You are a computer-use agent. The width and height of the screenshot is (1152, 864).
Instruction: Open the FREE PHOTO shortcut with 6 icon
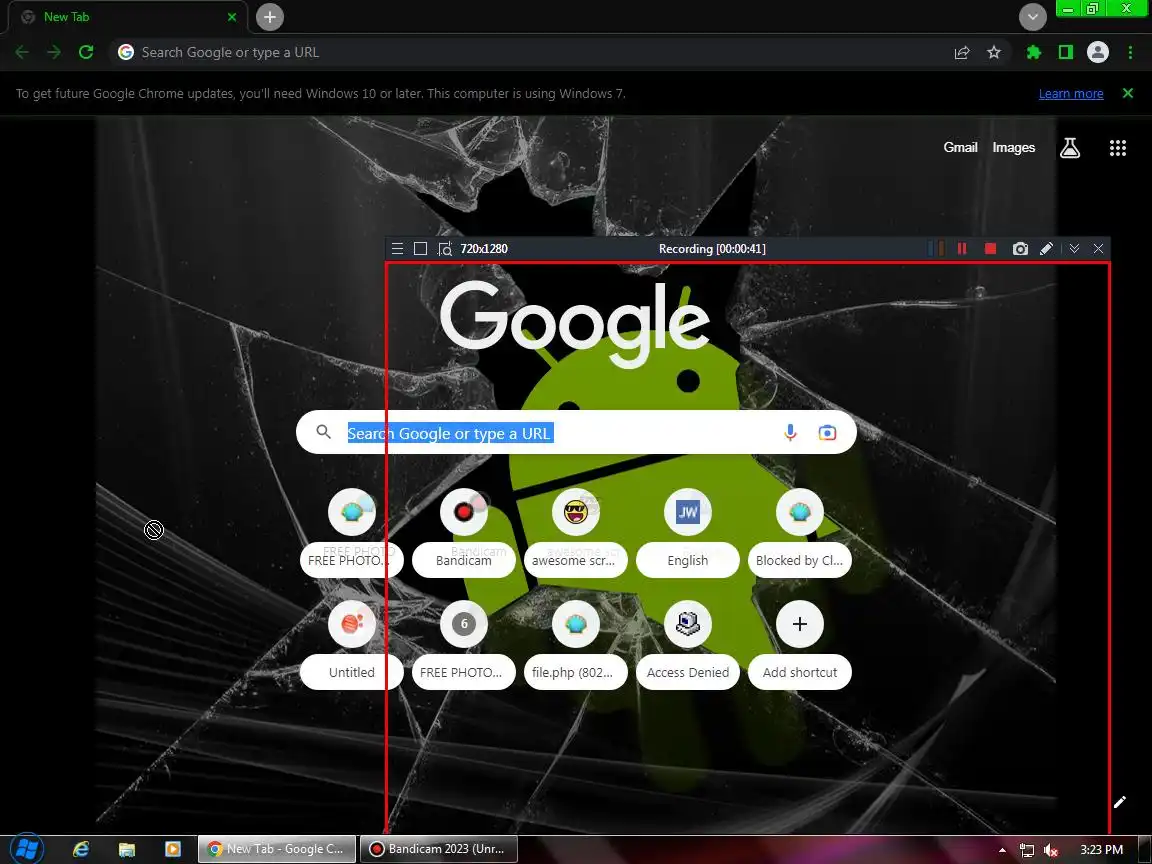coord(464,644)
